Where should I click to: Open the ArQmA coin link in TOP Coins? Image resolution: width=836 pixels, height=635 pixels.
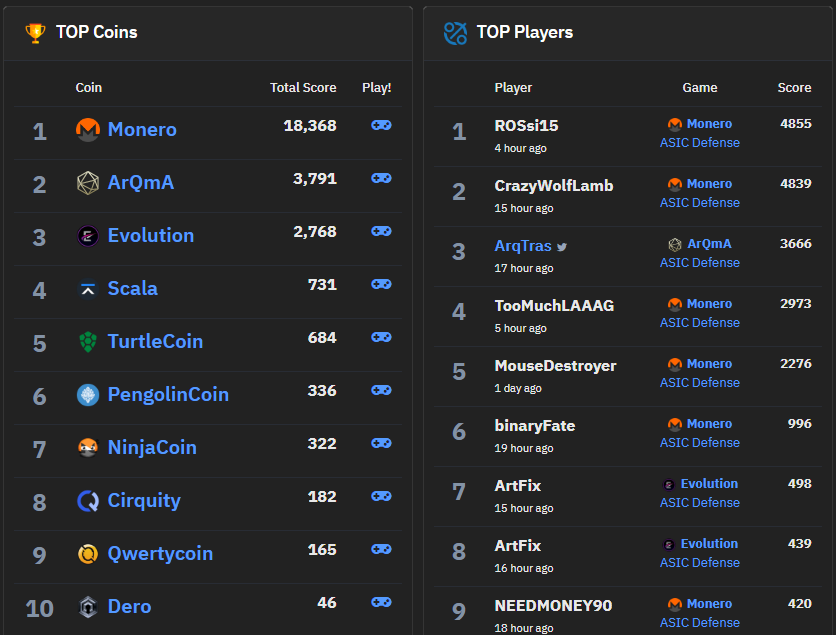point(141,183)
